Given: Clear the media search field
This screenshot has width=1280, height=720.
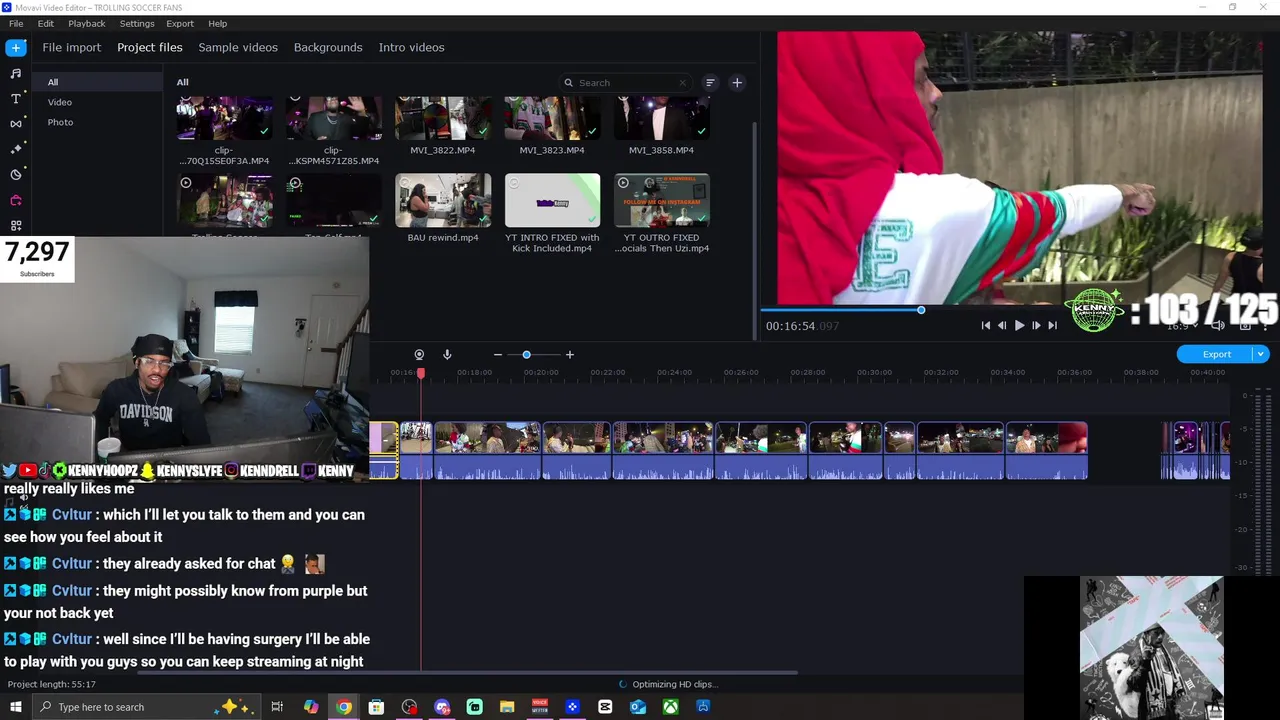Looking at the screenshot, I should [683, 83].
